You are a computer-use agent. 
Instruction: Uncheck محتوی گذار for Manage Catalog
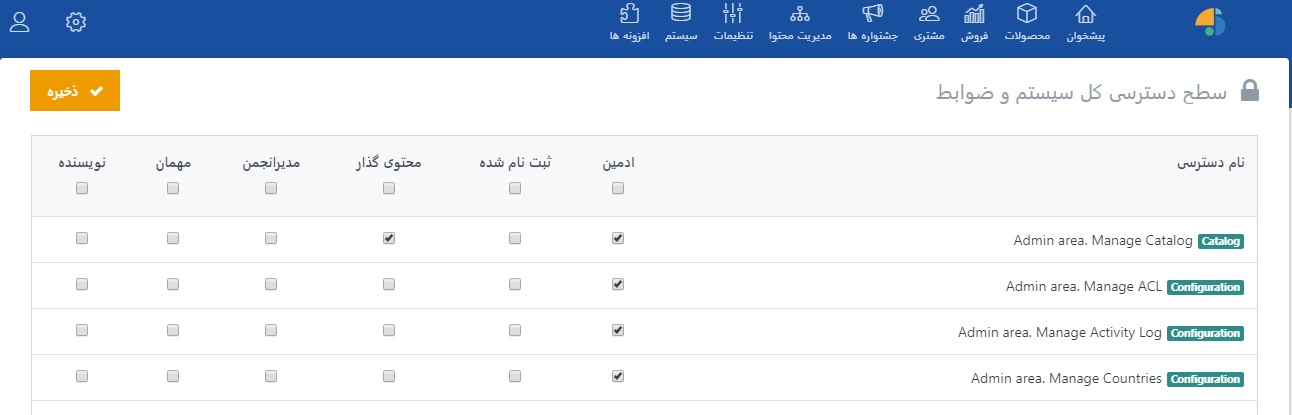389,239
